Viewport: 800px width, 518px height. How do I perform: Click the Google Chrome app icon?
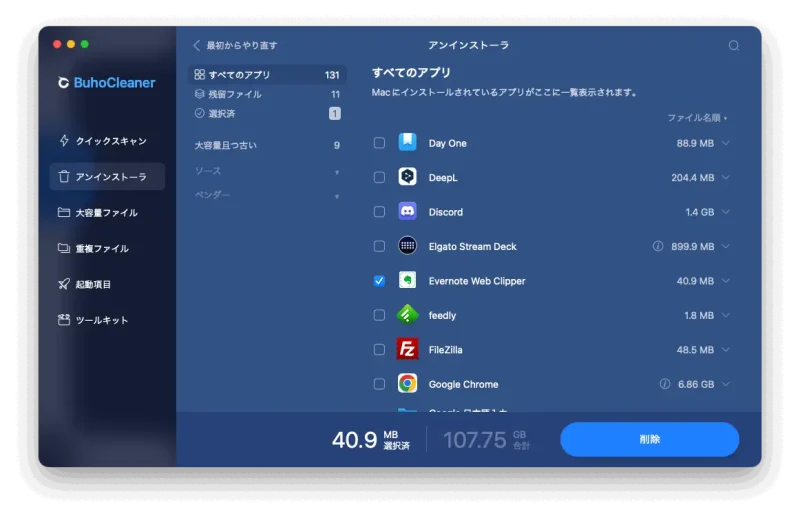point(407,384)
